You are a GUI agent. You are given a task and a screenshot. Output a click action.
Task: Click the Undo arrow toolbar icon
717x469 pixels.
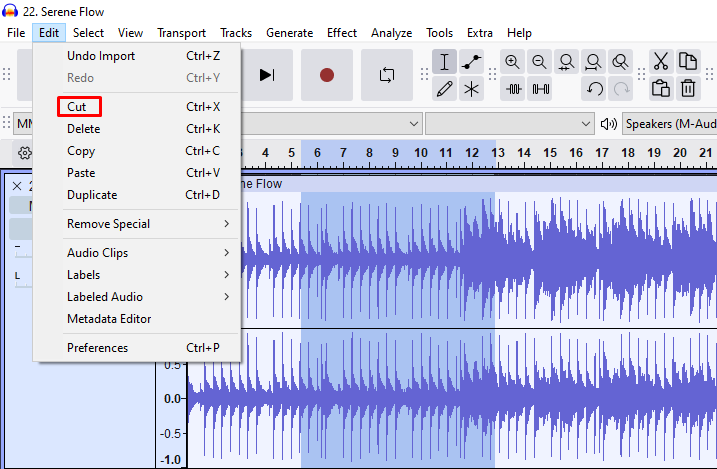click(594, 89)
